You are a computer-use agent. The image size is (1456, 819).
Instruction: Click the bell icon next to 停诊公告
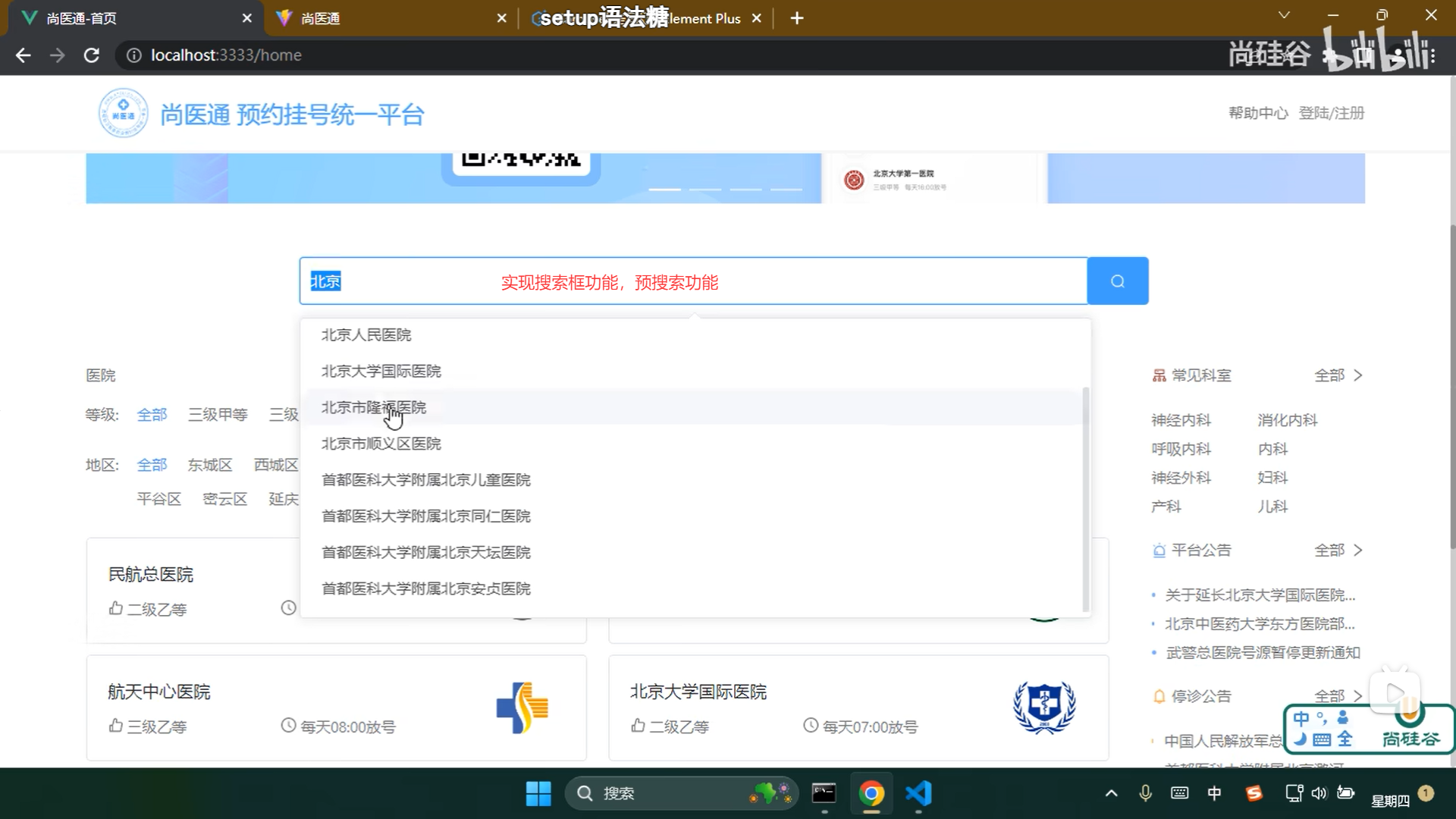pyautogui.click(x=1159, y=695)
